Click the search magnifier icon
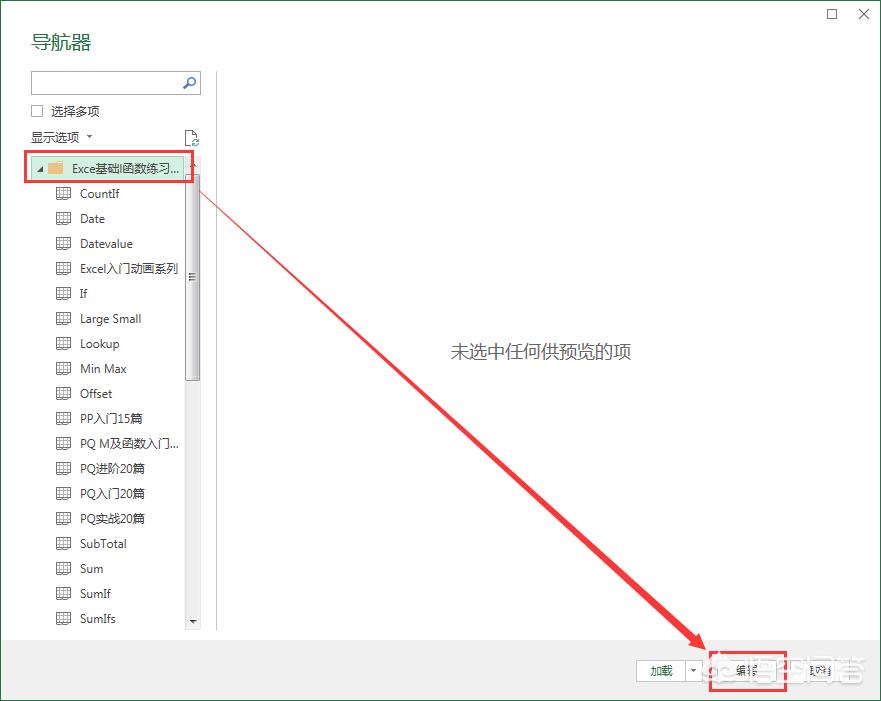This screenshot has height=701, width=881. tap(190, 83)
